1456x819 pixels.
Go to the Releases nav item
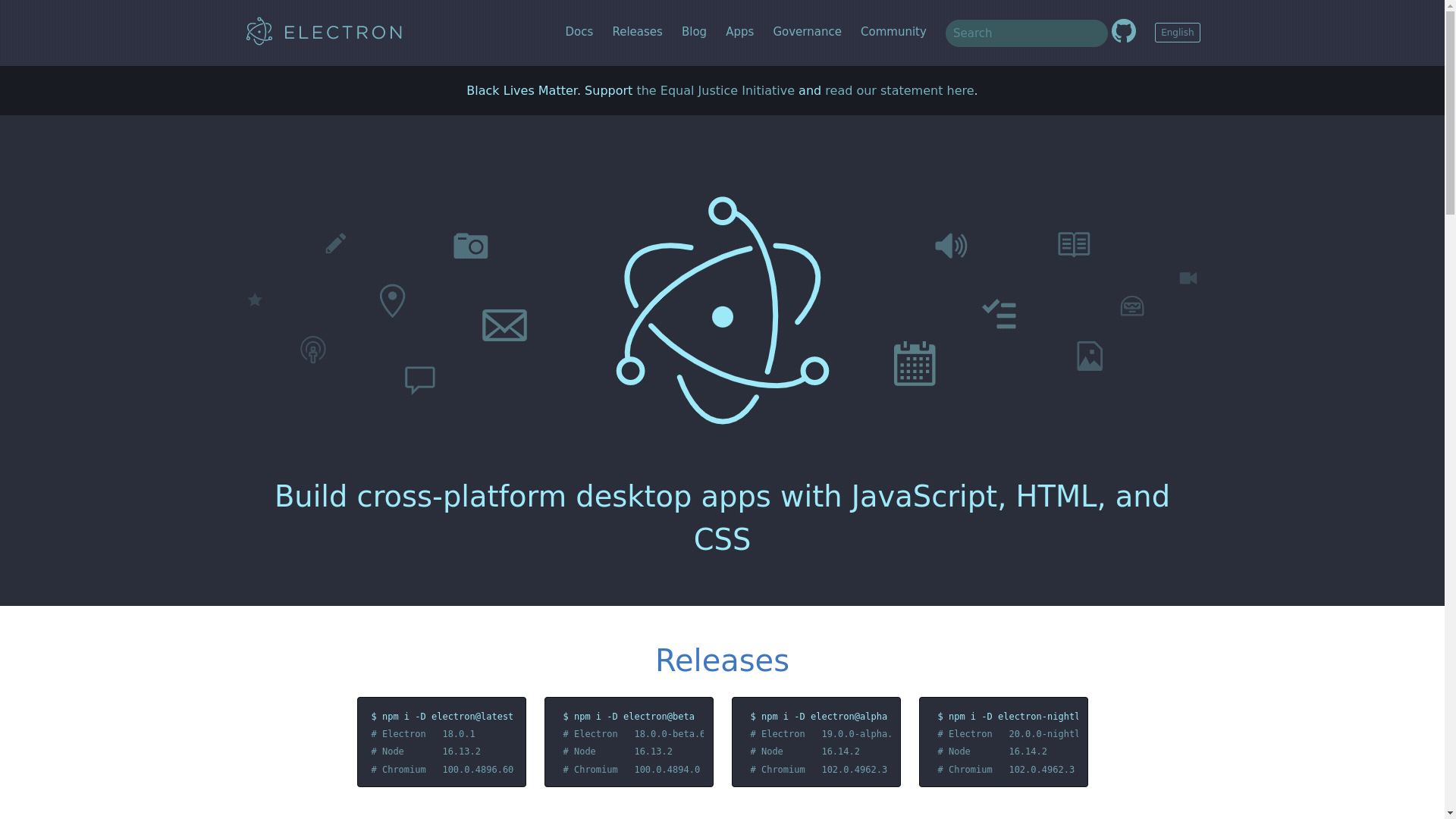[x=637, y=32]
